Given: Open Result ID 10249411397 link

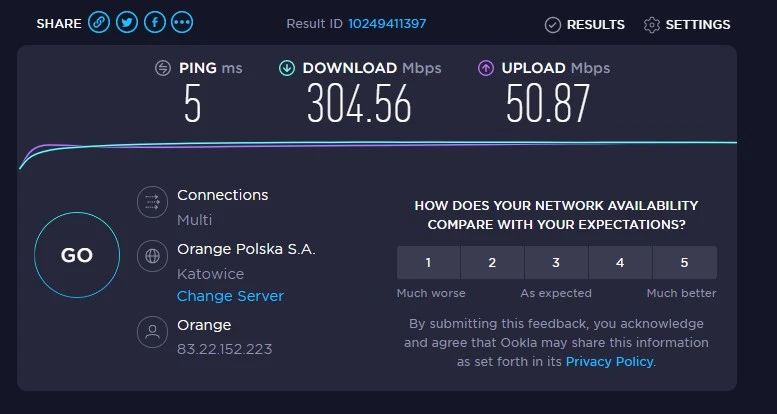Looking at the screenshot, I should pyautogui.click(x=387, y=24).
